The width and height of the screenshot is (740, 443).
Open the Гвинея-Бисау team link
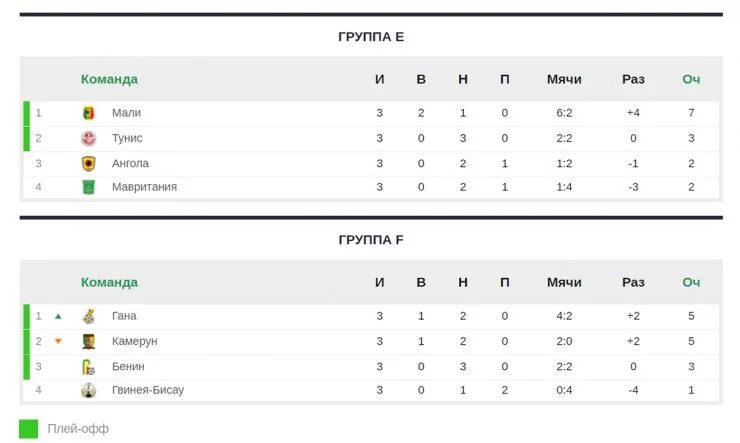148,390
